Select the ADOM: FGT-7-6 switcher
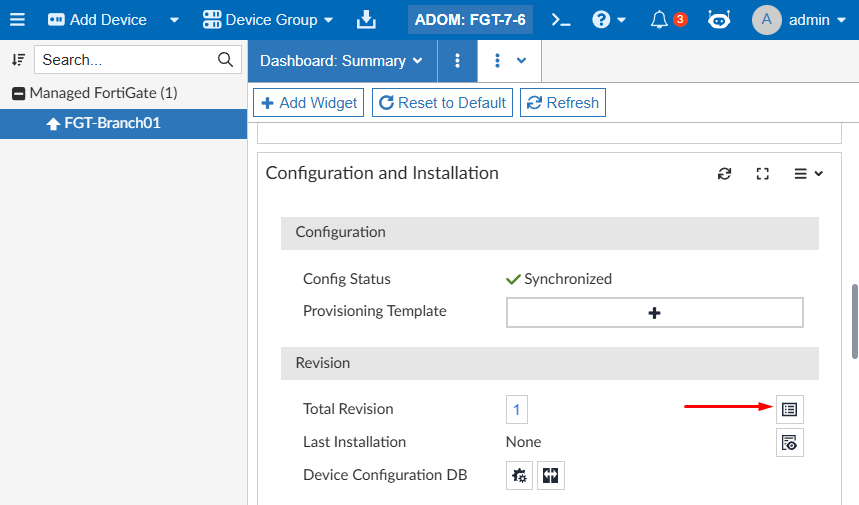This screenshot has height=505, width=859. point(470,20)
